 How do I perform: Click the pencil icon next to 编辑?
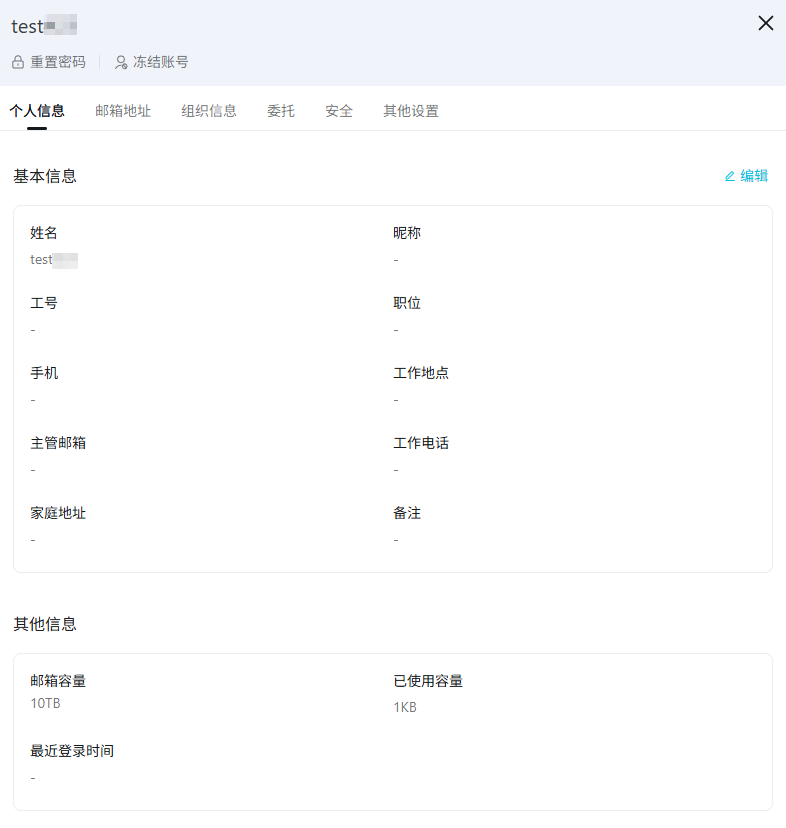(729, 176)
